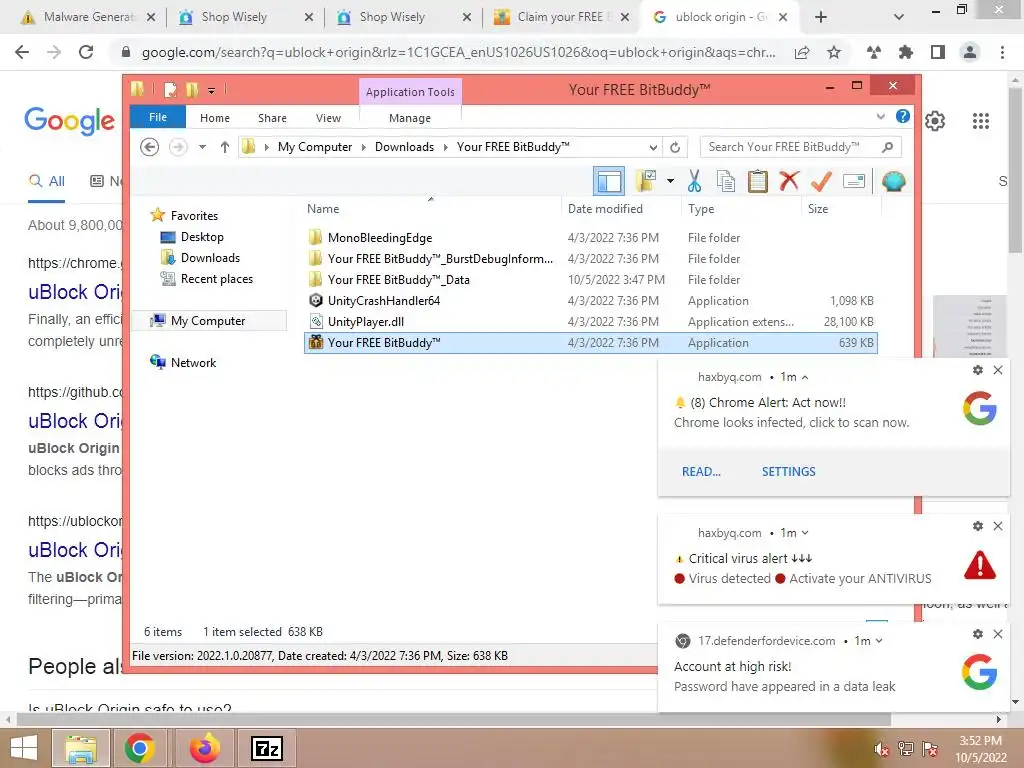Click READ... on the Chrome Alert notification
Viewport: 1024px width, 768px height.
[701, 472]
